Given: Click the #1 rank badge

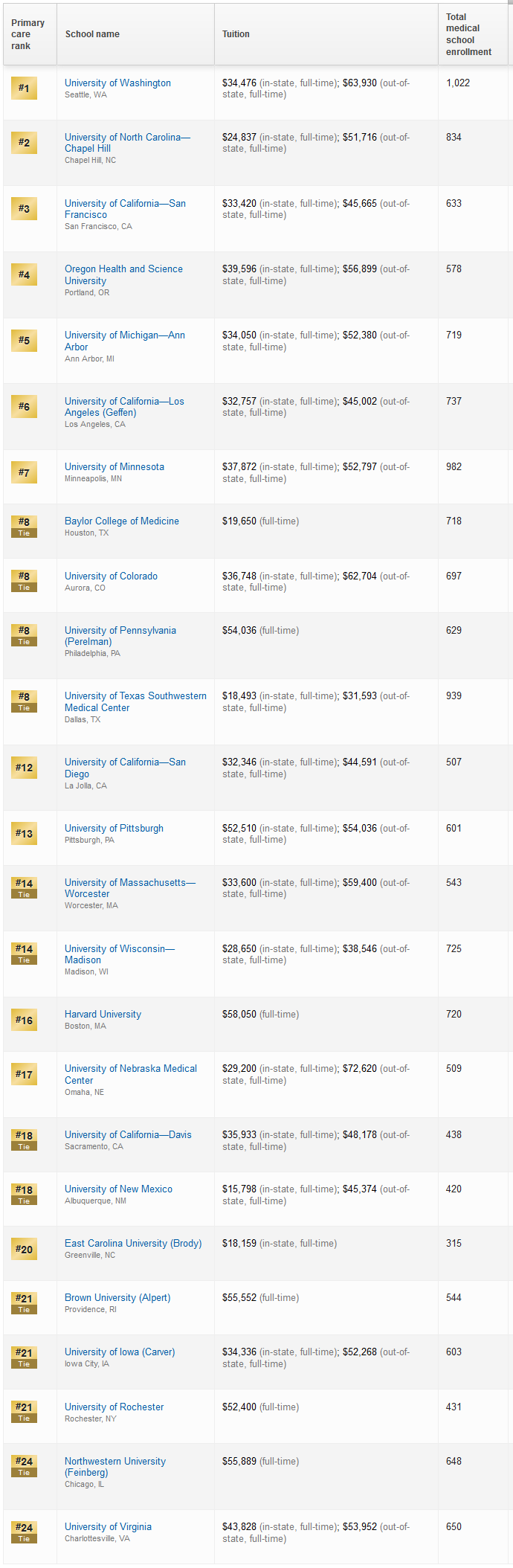Looking at the screenshot, I should tap(24, 89).
